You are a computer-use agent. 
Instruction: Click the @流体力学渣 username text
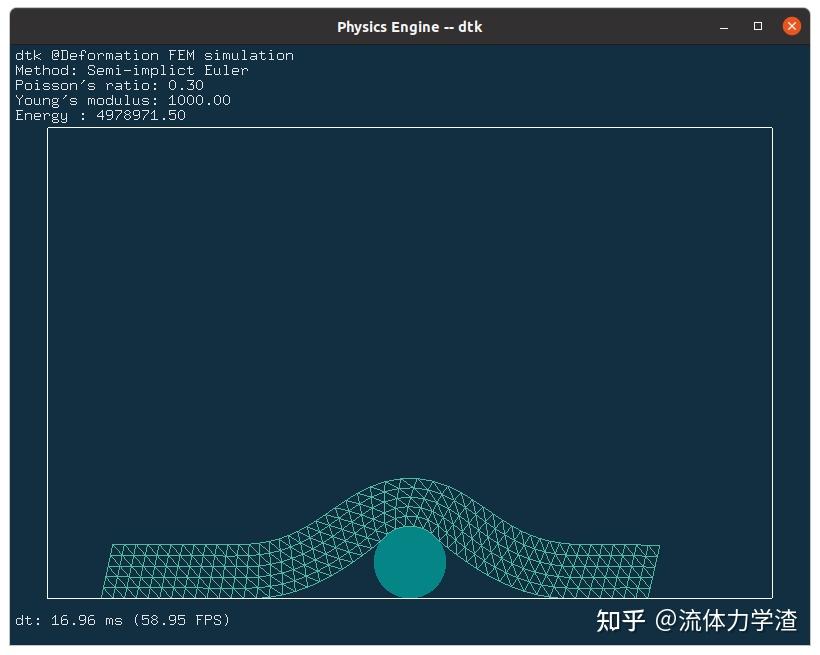coord(727,620)
